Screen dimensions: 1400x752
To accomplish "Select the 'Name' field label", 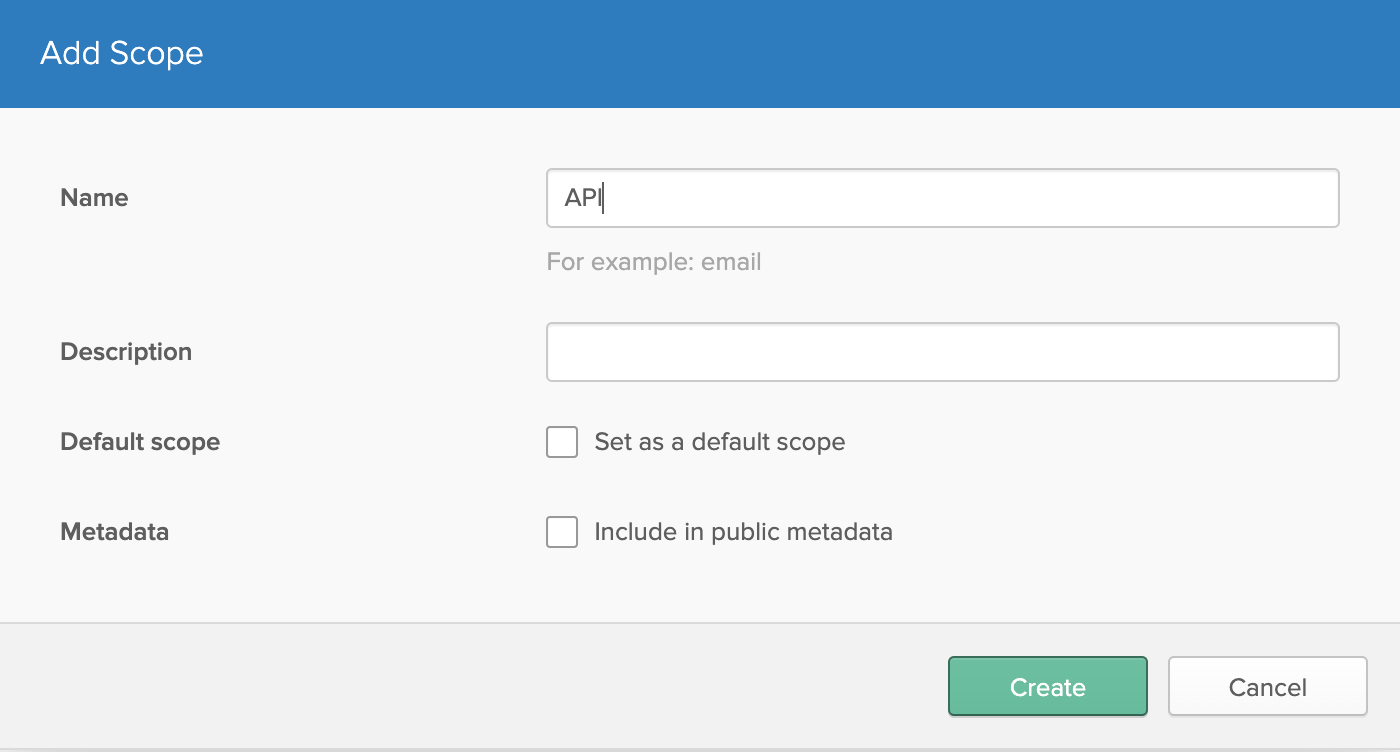I will coord(94,198).
